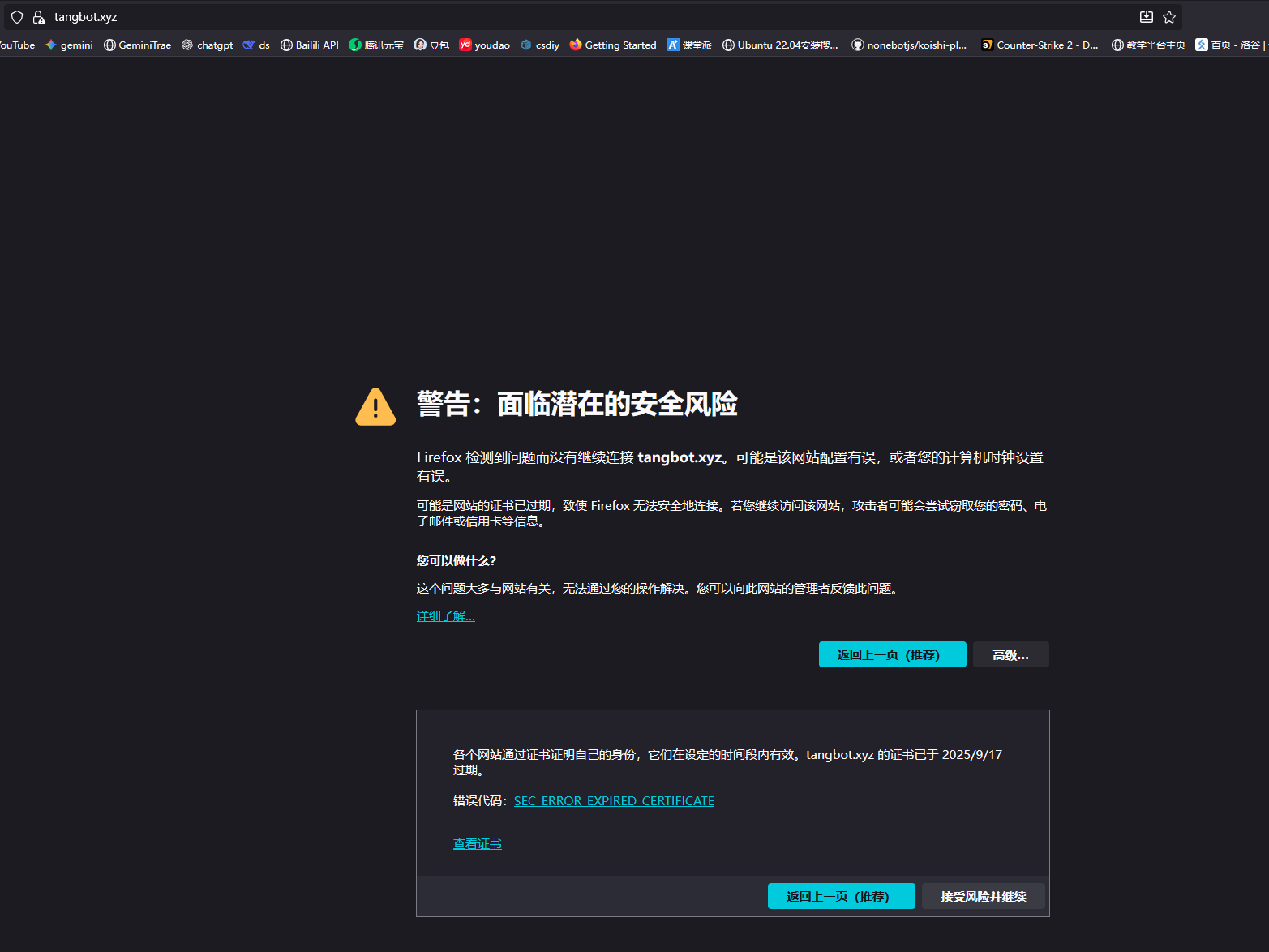This screenshot has width=1269, height=952.
Task: Open the 详细了解... learn more link
Action: [445, 616]
